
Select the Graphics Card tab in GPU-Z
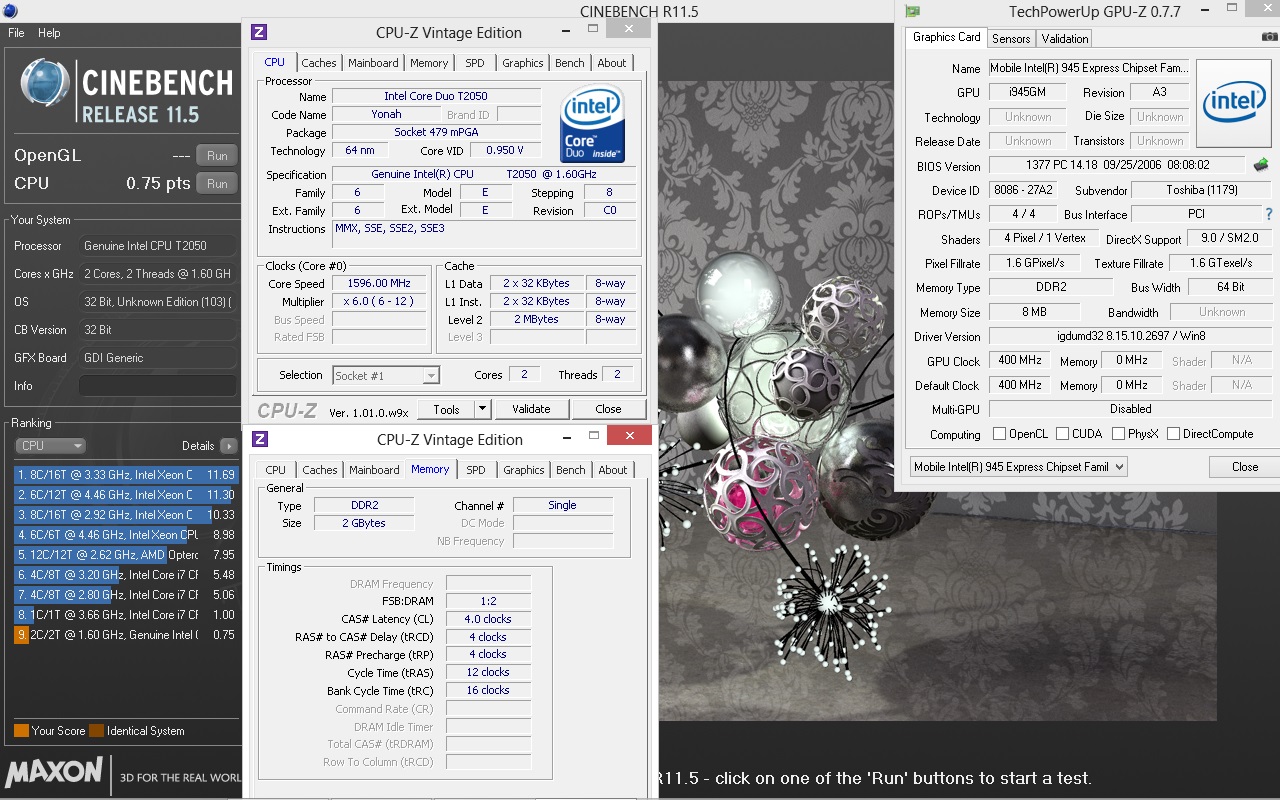[x=946, y=37]
